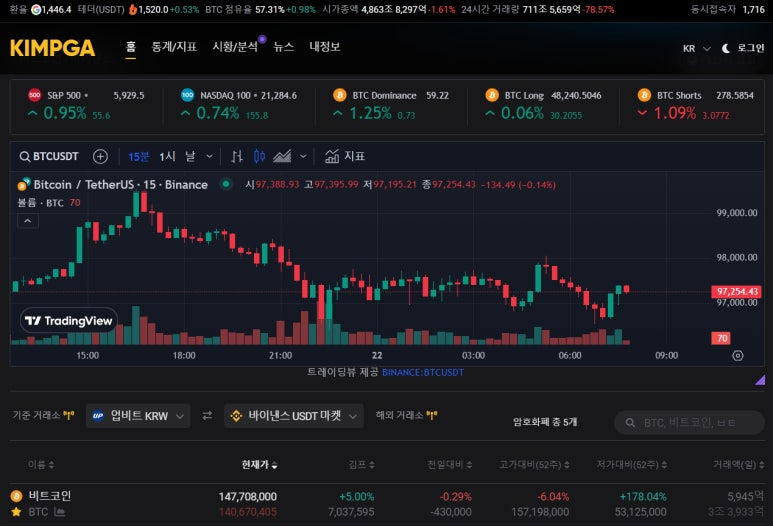
Task: Open the 업비트 KRW exchange dropdown
Action: click(138, 416)
